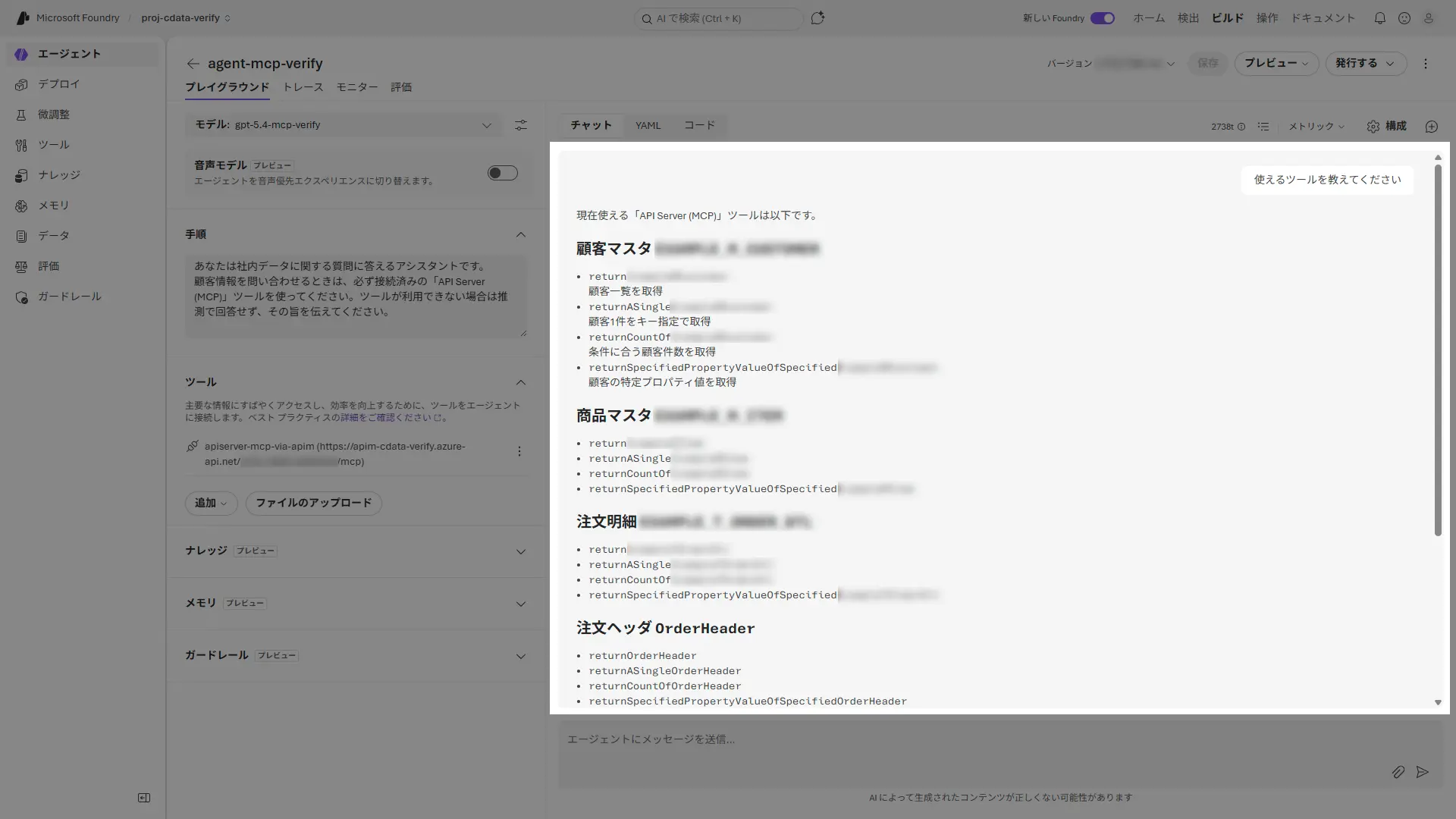Screen dimensions: 1456x819
Task: Switch to the コード tab
Action: [x=699, y=126]
